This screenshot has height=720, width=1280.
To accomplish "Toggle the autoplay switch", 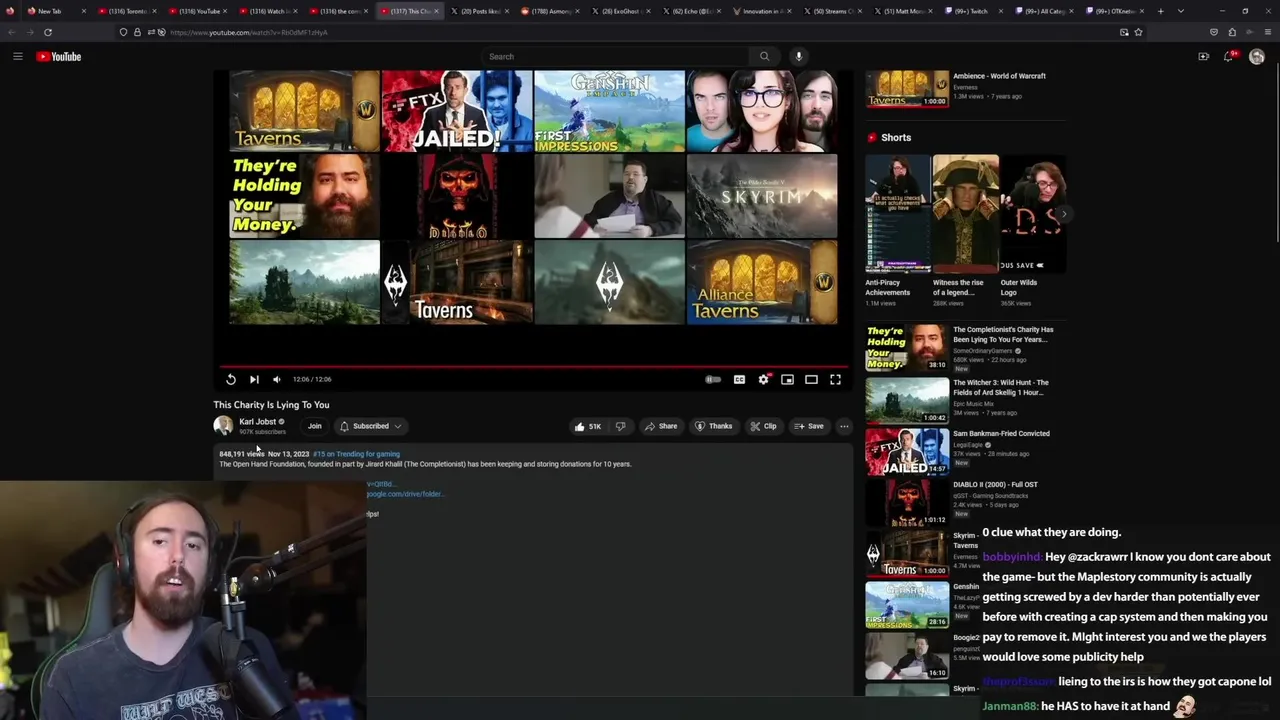I will (x=713, y=379).
